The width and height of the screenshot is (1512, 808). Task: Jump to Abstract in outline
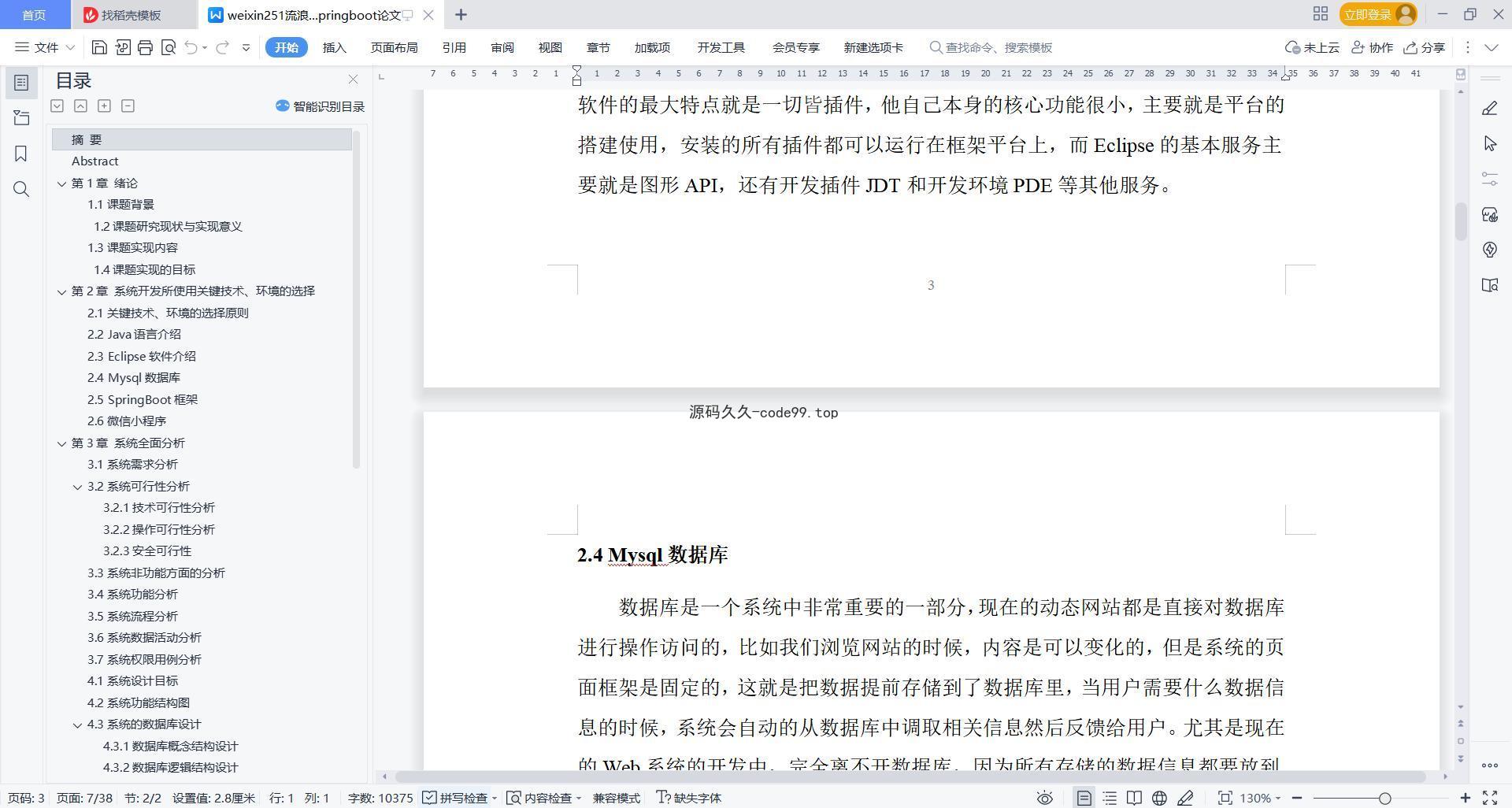pyautogui.click(x=94, y=161)
